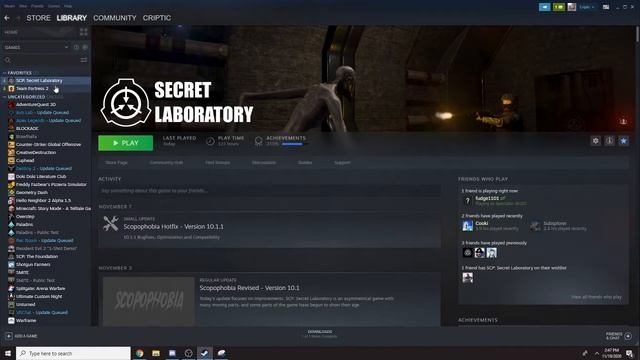Click the Steam icon in the taskbar
640x360 pixels.
point(205,353)
